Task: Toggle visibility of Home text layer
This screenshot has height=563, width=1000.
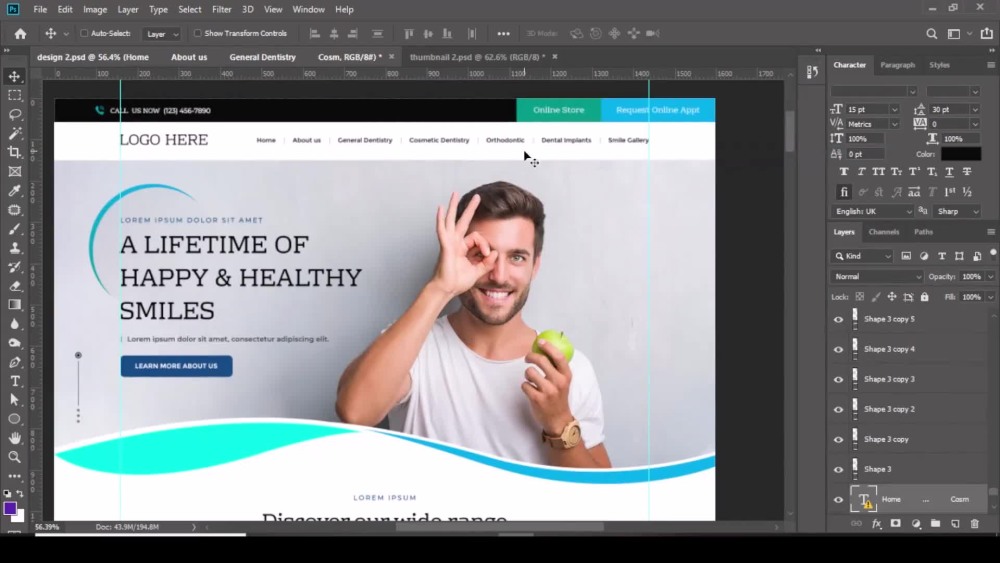Action: point(838,500)
